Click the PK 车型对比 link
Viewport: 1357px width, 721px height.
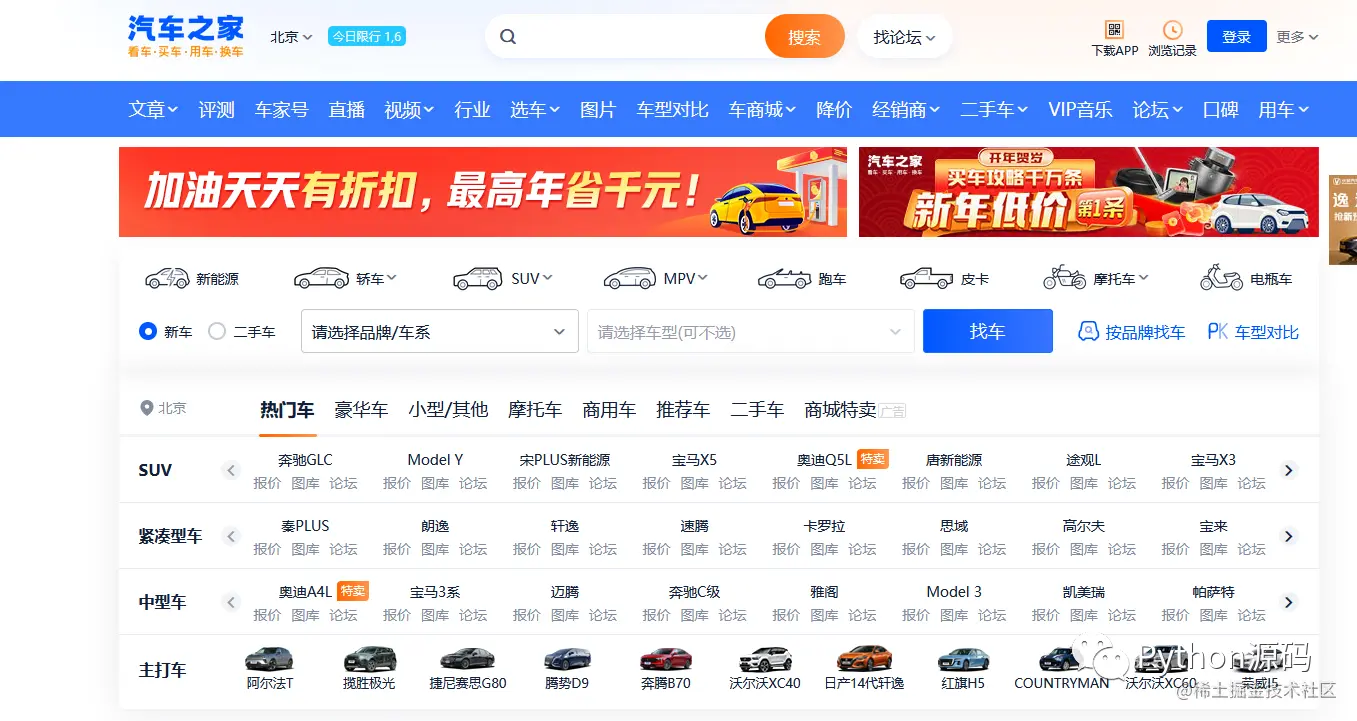pyautogui.click(x=1253, y=332)
